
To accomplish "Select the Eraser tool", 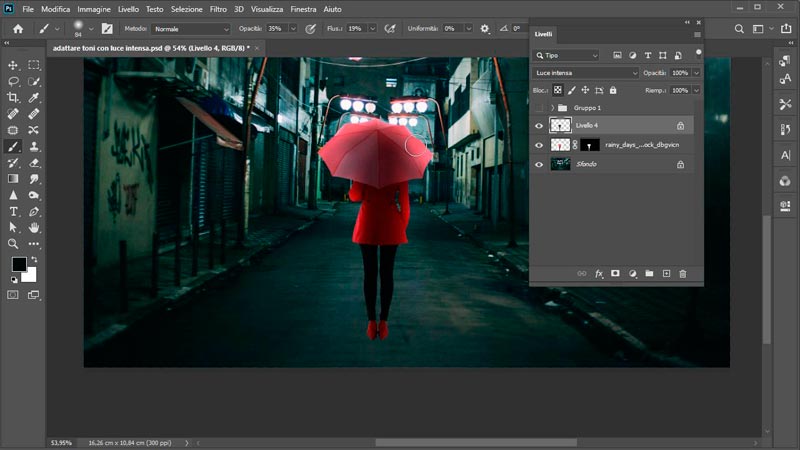I will 34,163.
